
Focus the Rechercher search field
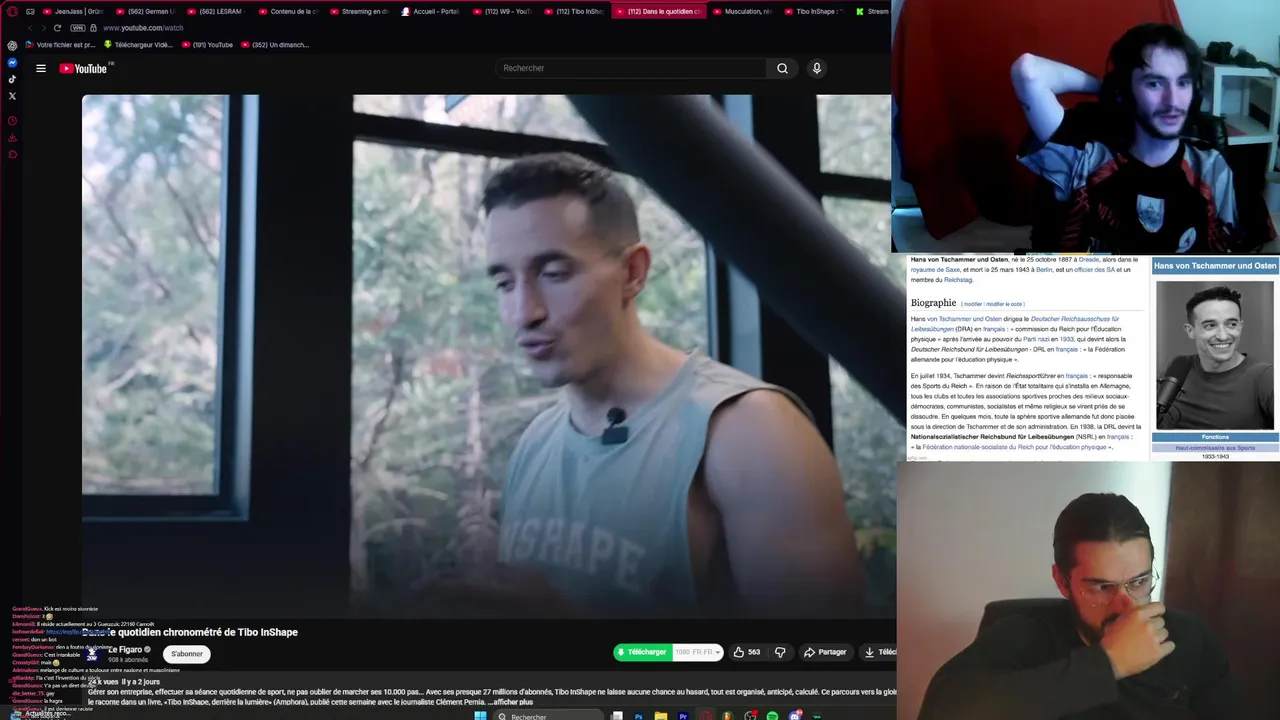[x=632, y=68]
